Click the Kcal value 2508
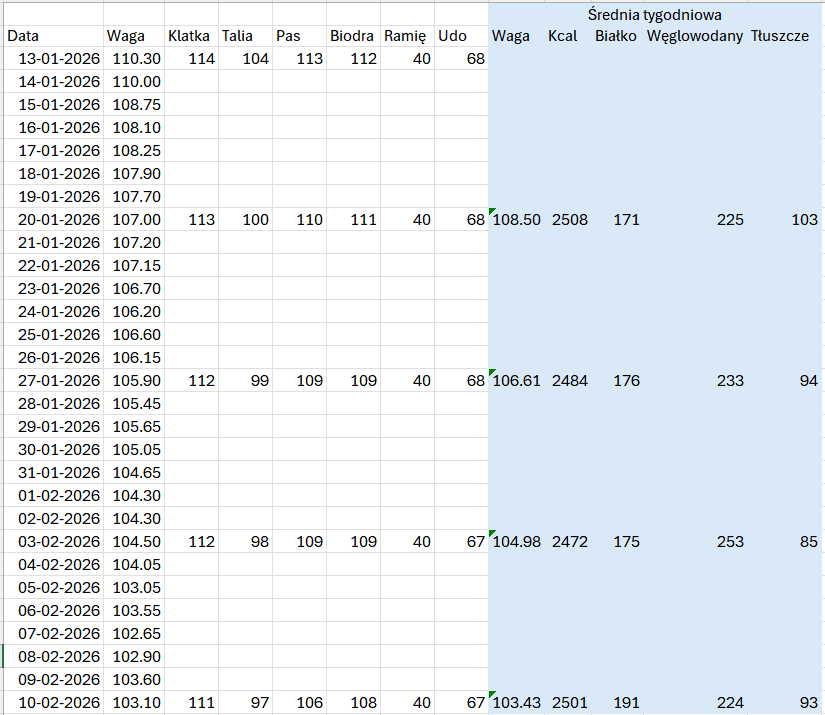The image size is (825, 715). 569,220
